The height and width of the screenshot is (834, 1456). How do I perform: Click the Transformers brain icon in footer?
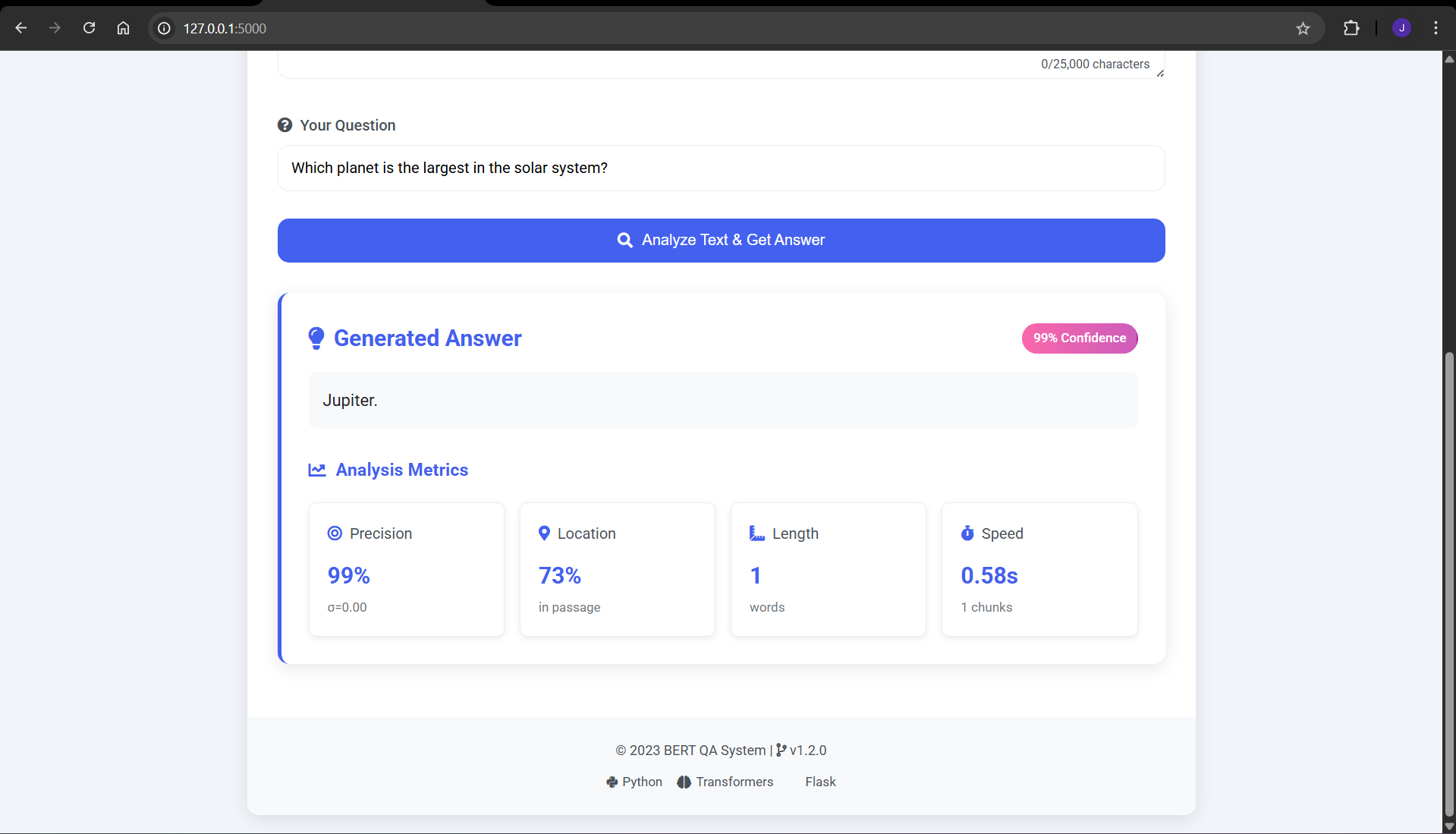click(x=684, y=782)
